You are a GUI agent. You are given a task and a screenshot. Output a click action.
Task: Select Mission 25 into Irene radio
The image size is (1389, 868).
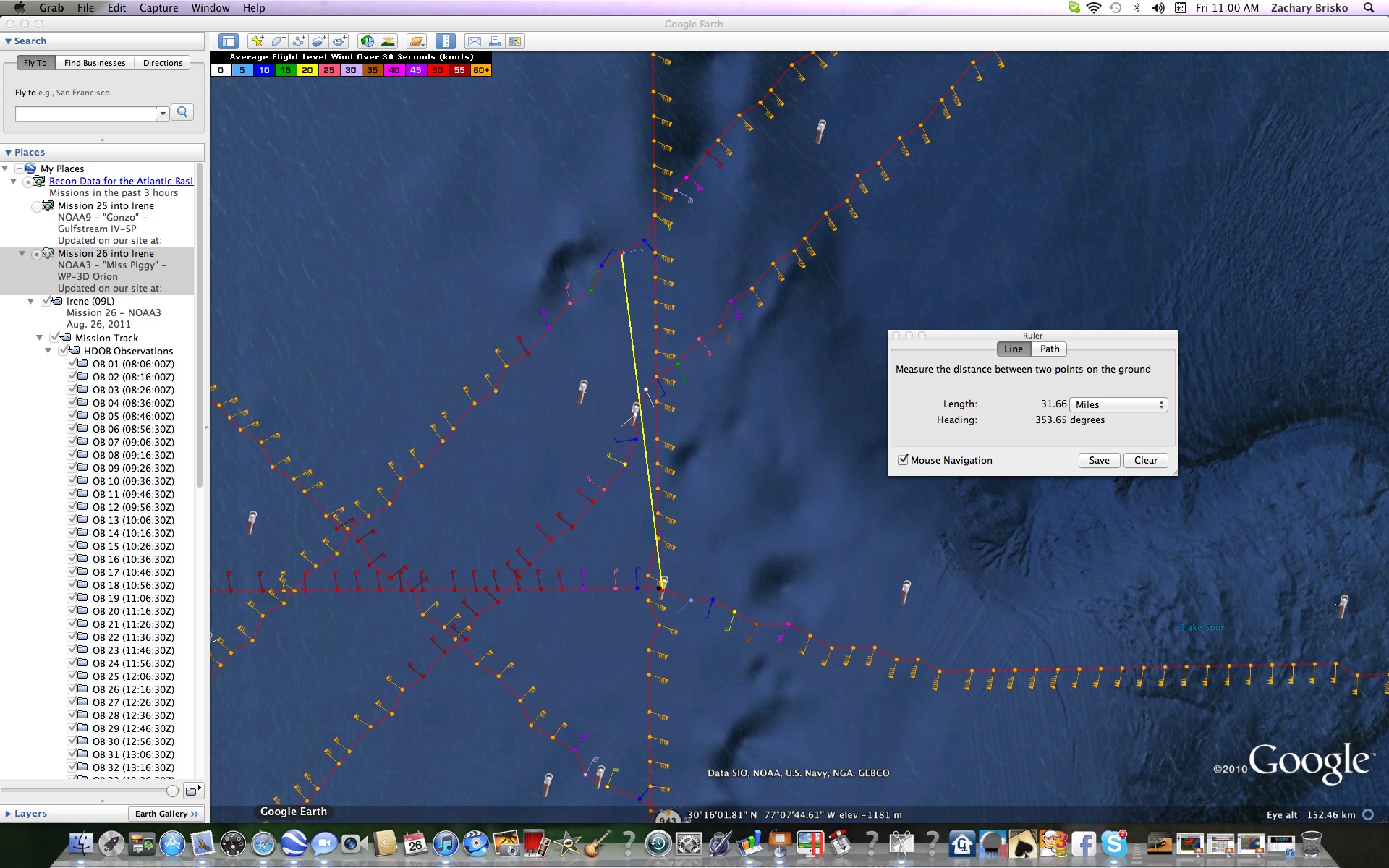[36, 206]
